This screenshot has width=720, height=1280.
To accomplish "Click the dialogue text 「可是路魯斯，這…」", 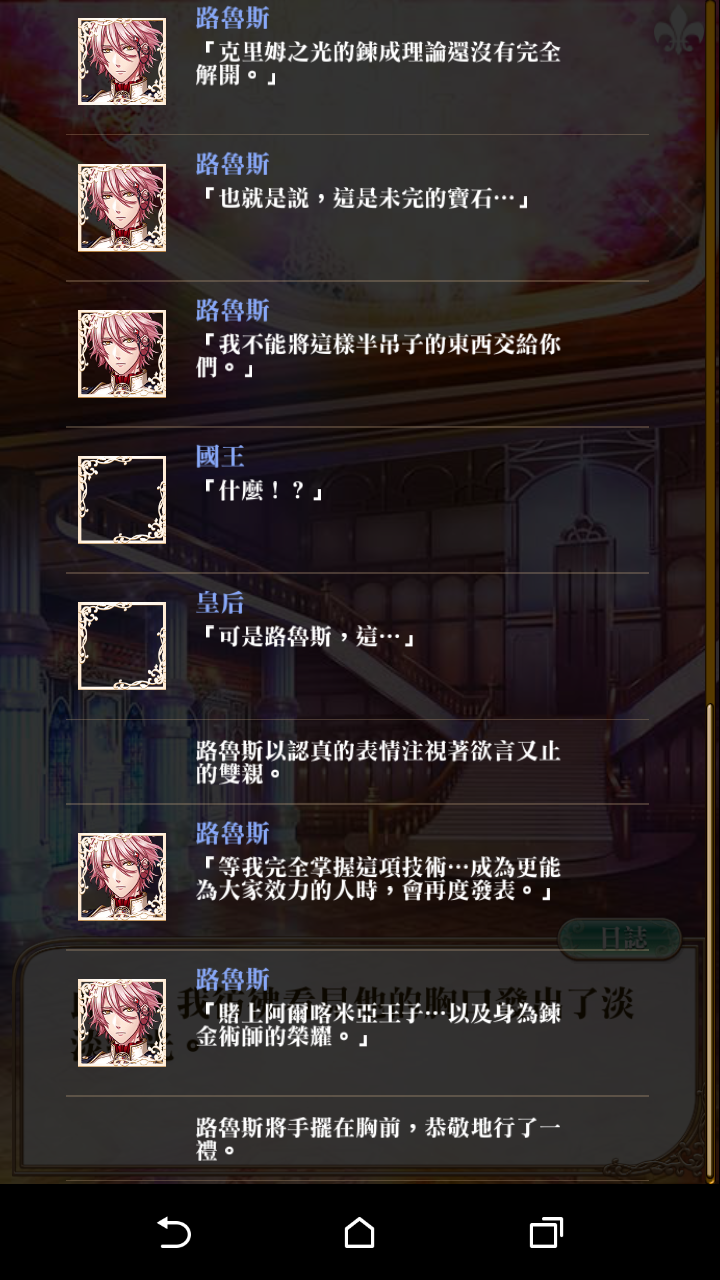I will pyautogui.click(x=308, y=637).
